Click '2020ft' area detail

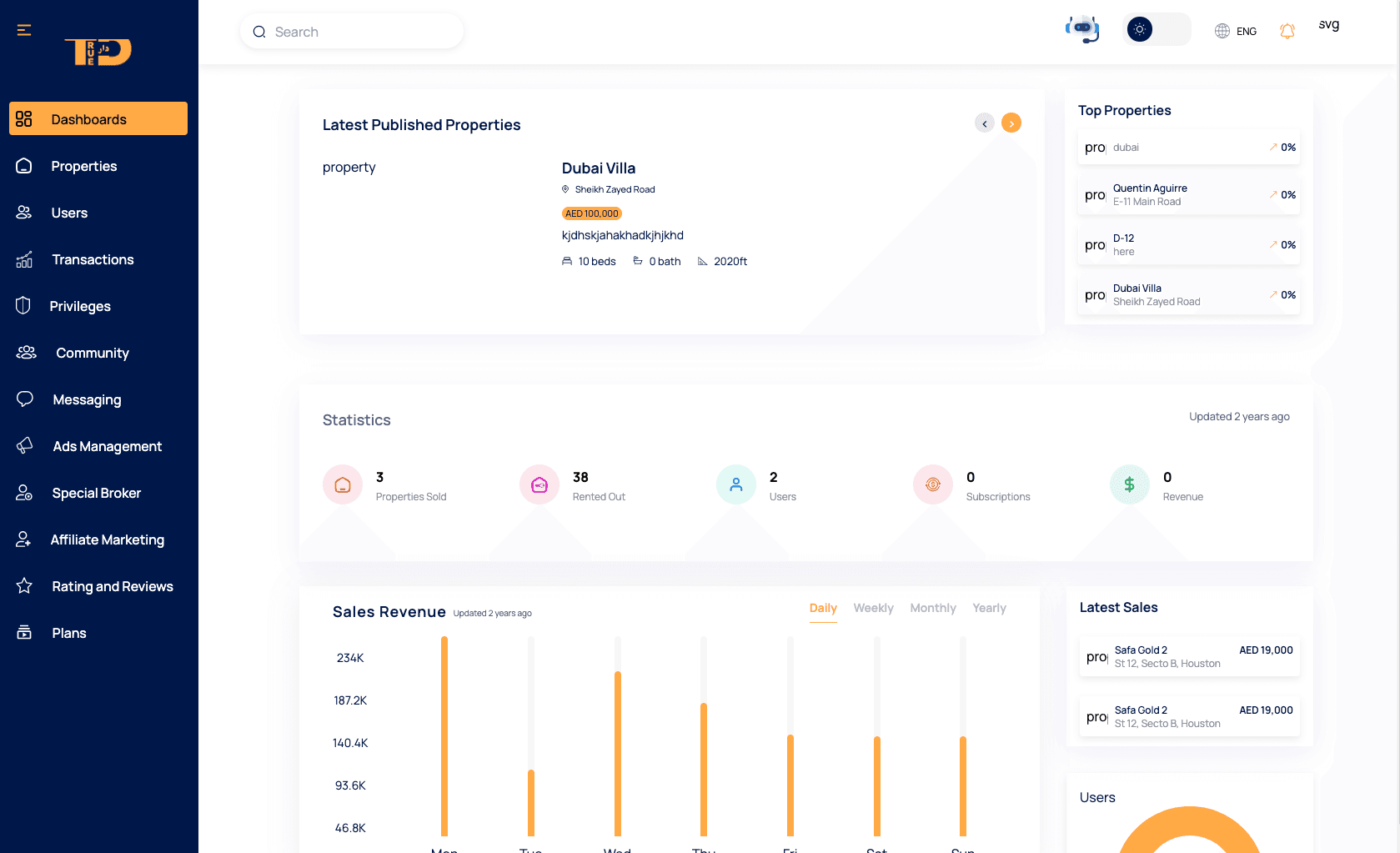(722, 261)
